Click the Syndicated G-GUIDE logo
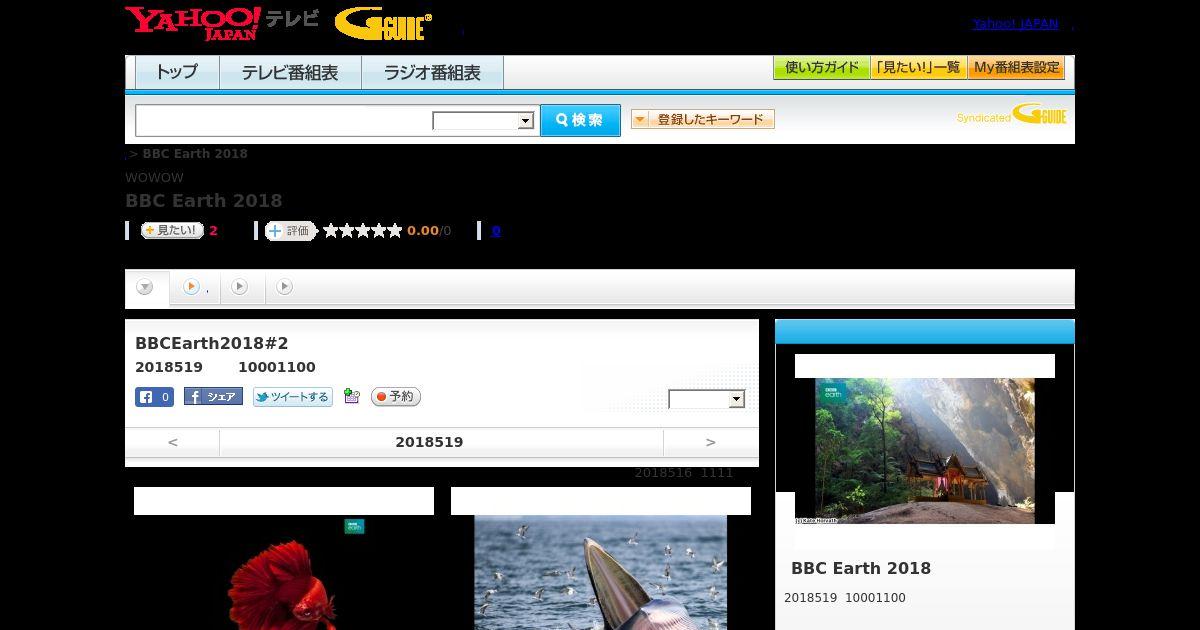This screenshot has width=1200, height=630. (x=1011, y=114)
